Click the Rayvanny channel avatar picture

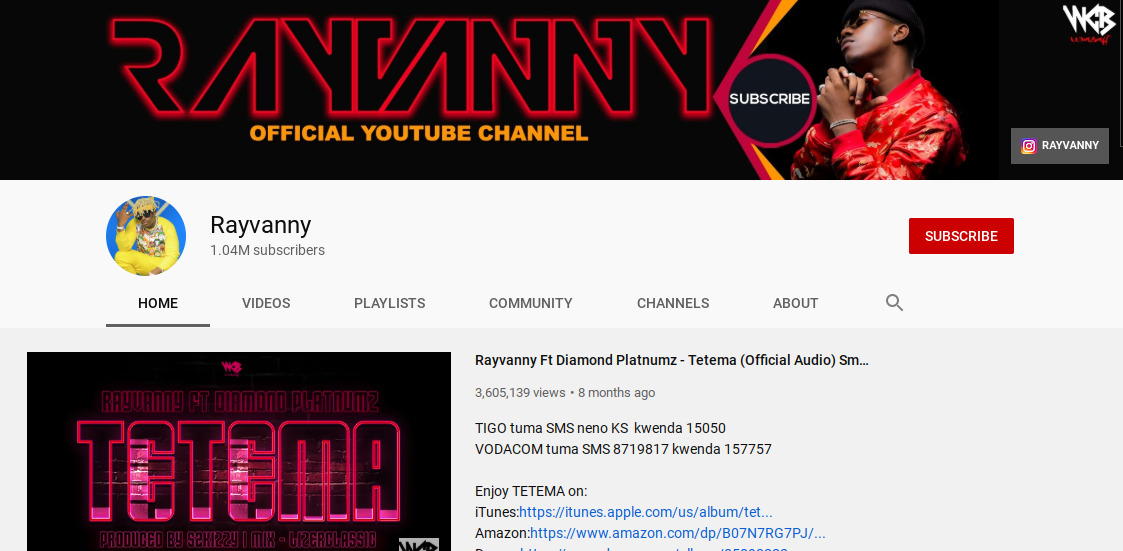tap(146, 236)
